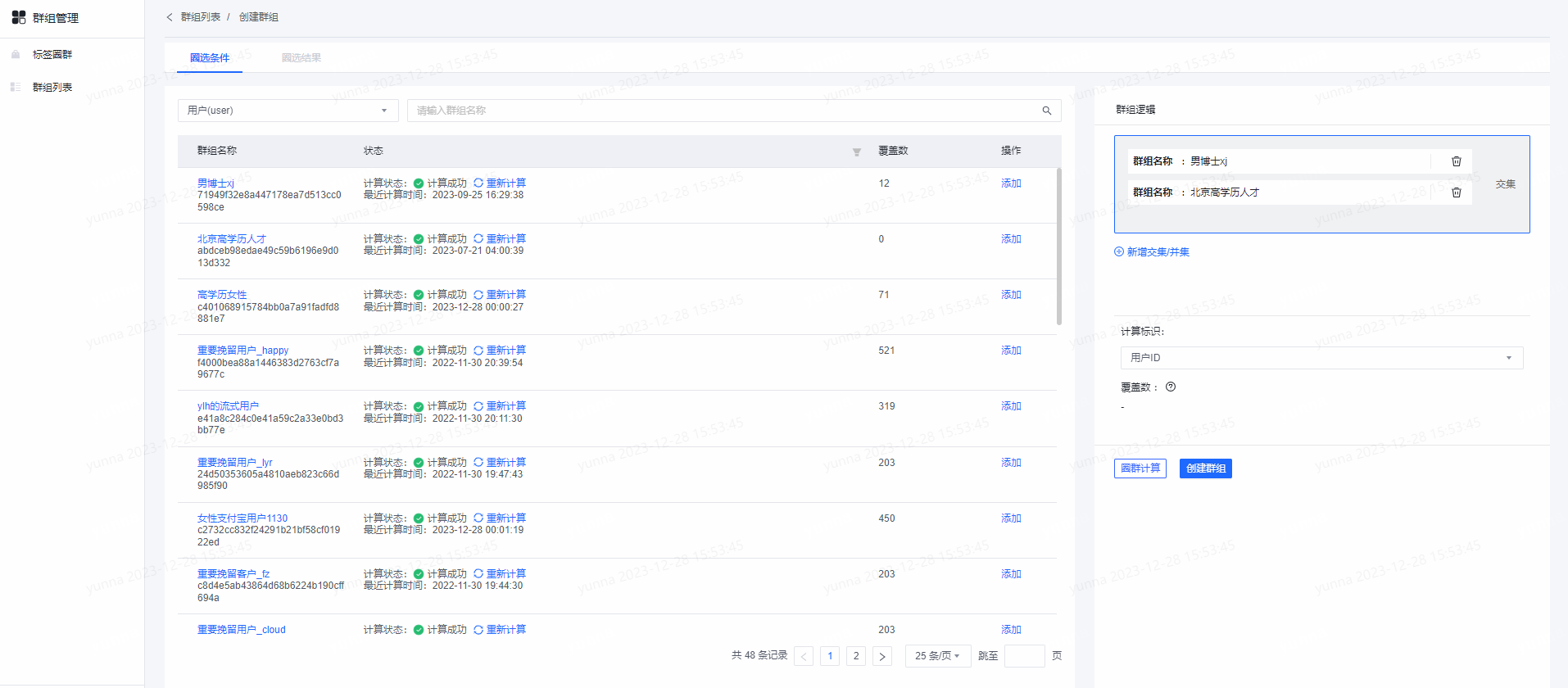Image resolution: width=1568 pixels, height=688 pixels.
Task: Click 重新计算 for 男博士xj row
Action: tap(500, 183)
